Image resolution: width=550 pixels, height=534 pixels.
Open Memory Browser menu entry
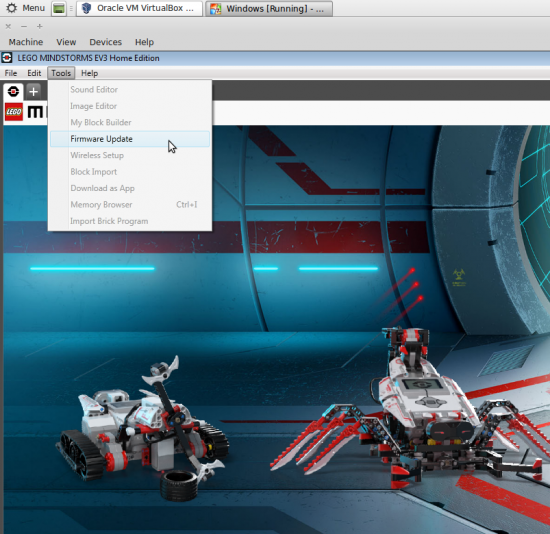point(130,205)
